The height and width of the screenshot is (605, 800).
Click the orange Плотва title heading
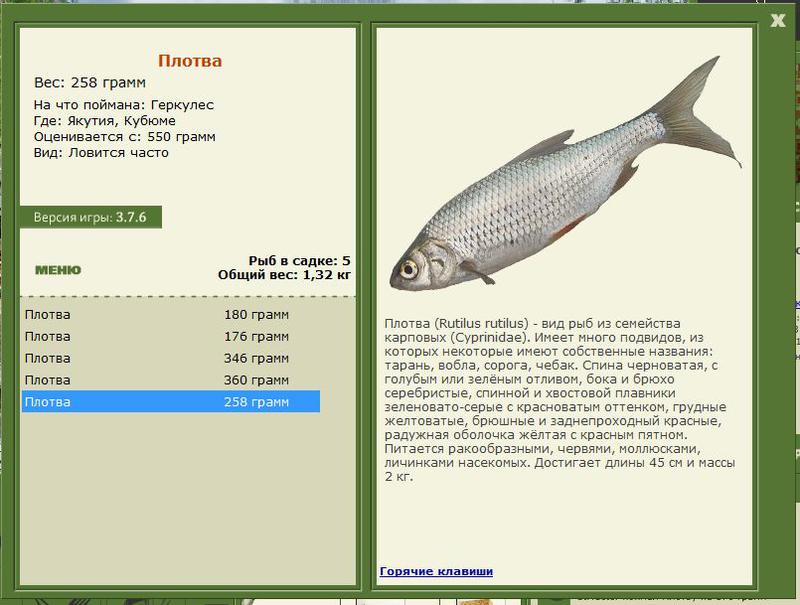[190, 61]
